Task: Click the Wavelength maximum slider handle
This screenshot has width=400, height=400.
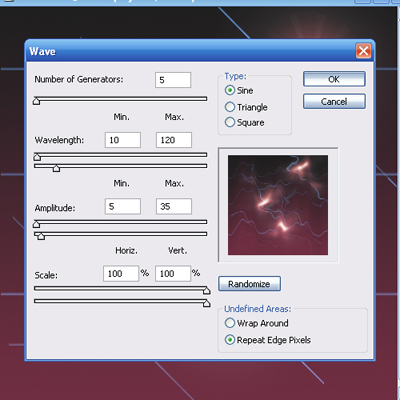Action: tap(56, 168)
